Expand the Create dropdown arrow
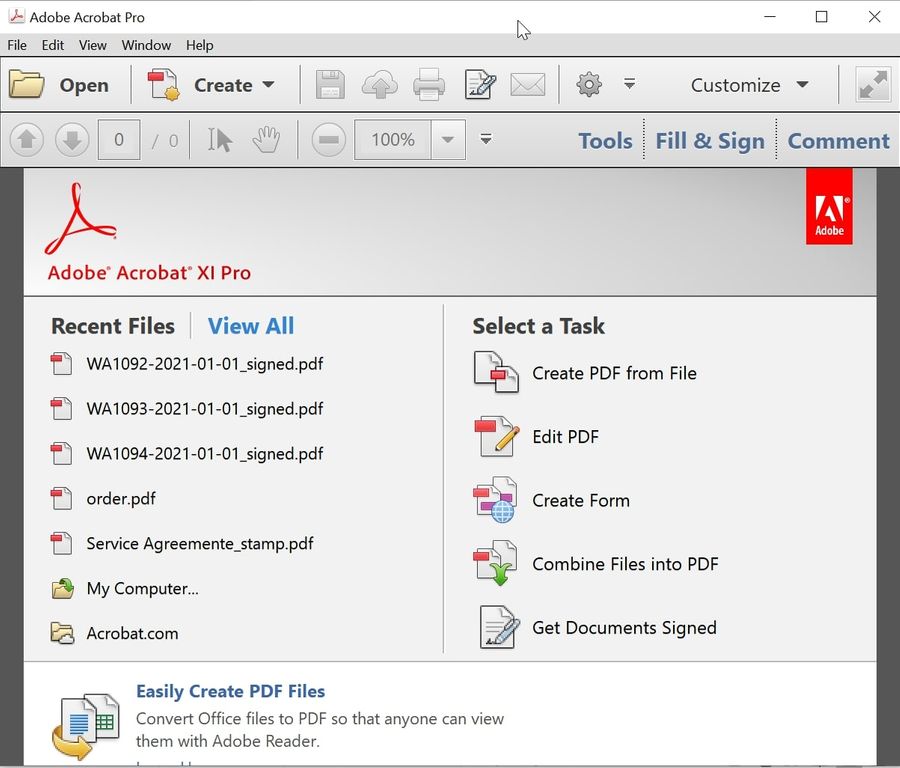Screen dimensions: 900x768 point(268,85)
